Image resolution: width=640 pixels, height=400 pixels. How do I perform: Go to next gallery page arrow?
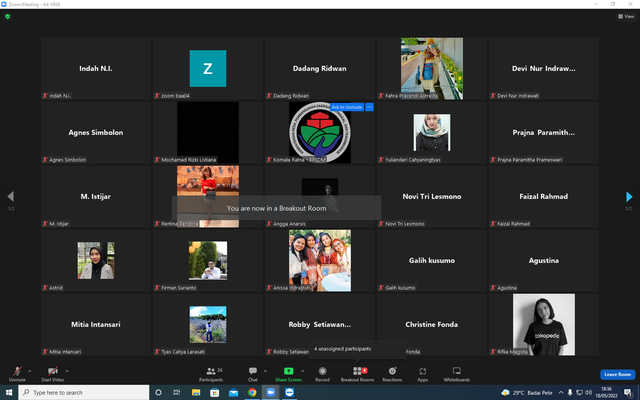629,197
